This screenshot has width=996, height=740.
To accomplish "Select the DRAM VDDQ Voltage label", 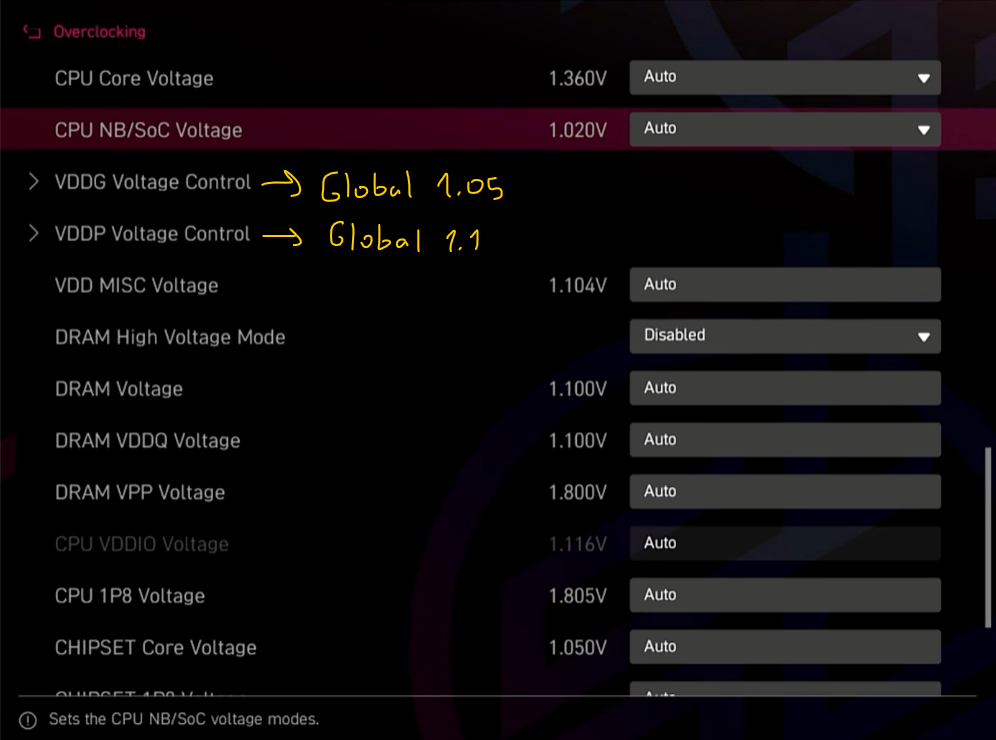I will [147, 441].
